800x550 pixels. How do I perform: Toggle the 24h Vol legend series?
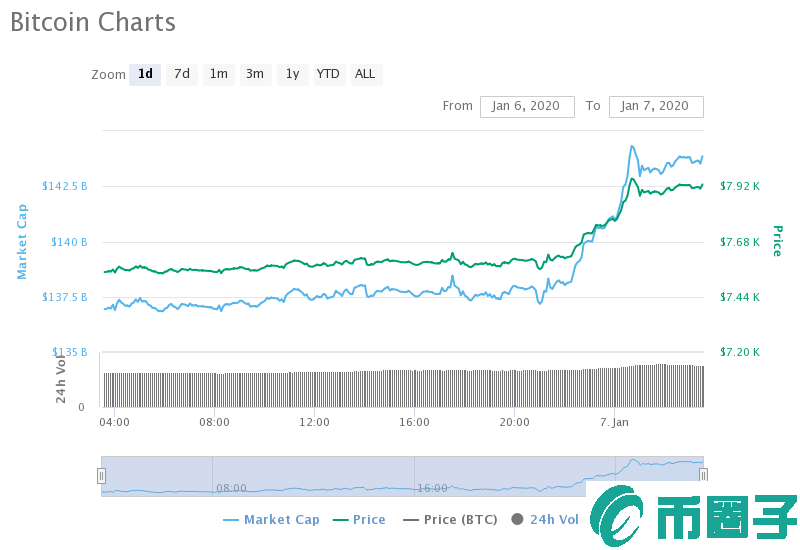[x=545, y=520]
